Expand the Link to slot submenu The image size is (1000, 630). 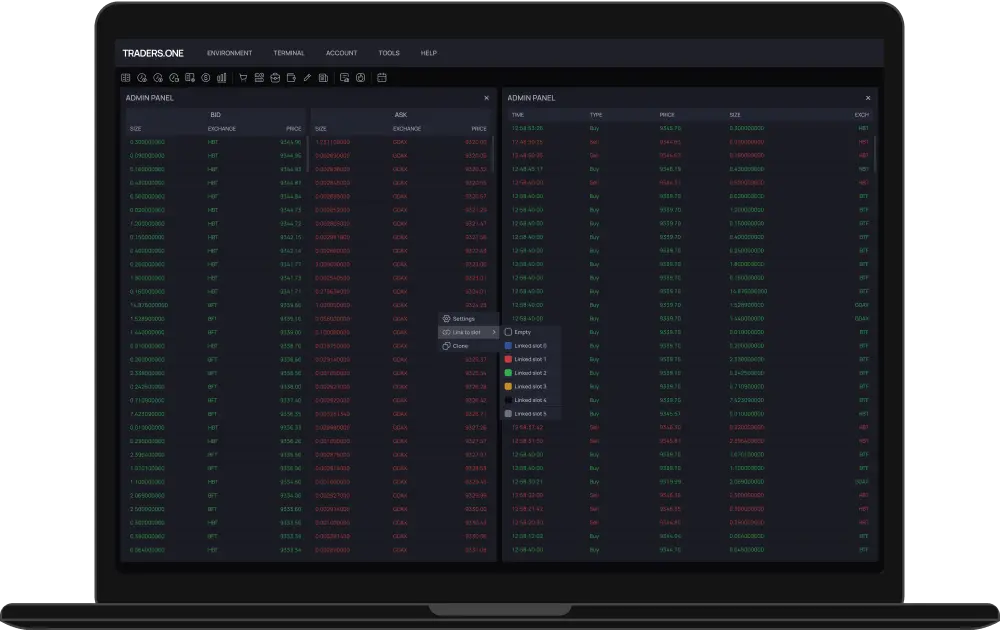click(466, 332)
